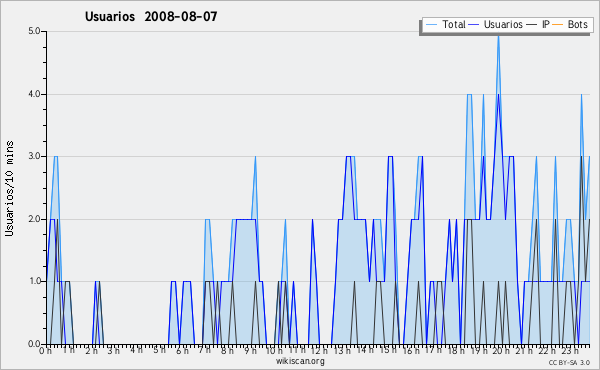Click the '2.0' y-axis tick label
This screenshot has width=600, height=370.
pyautogui.click(x=34, y=219)
